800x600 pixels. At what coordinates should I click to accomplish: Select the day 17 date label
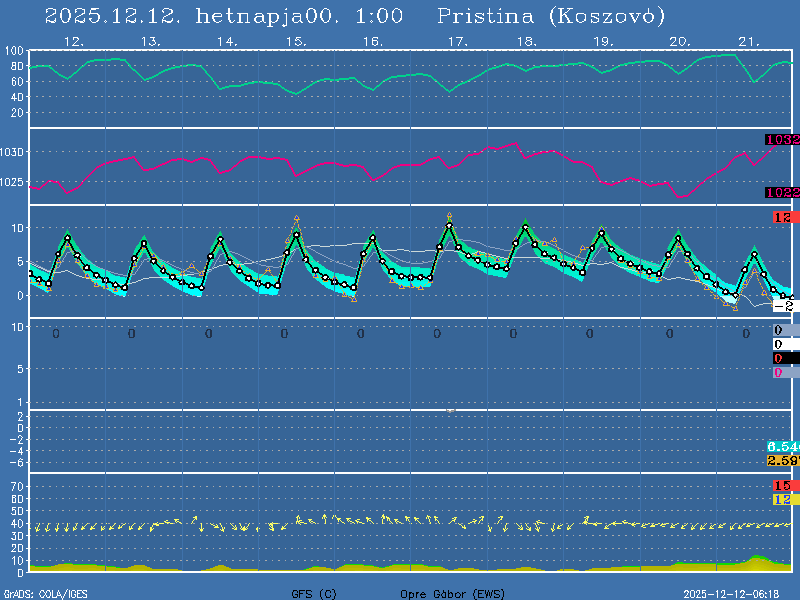tap(458, 42)
